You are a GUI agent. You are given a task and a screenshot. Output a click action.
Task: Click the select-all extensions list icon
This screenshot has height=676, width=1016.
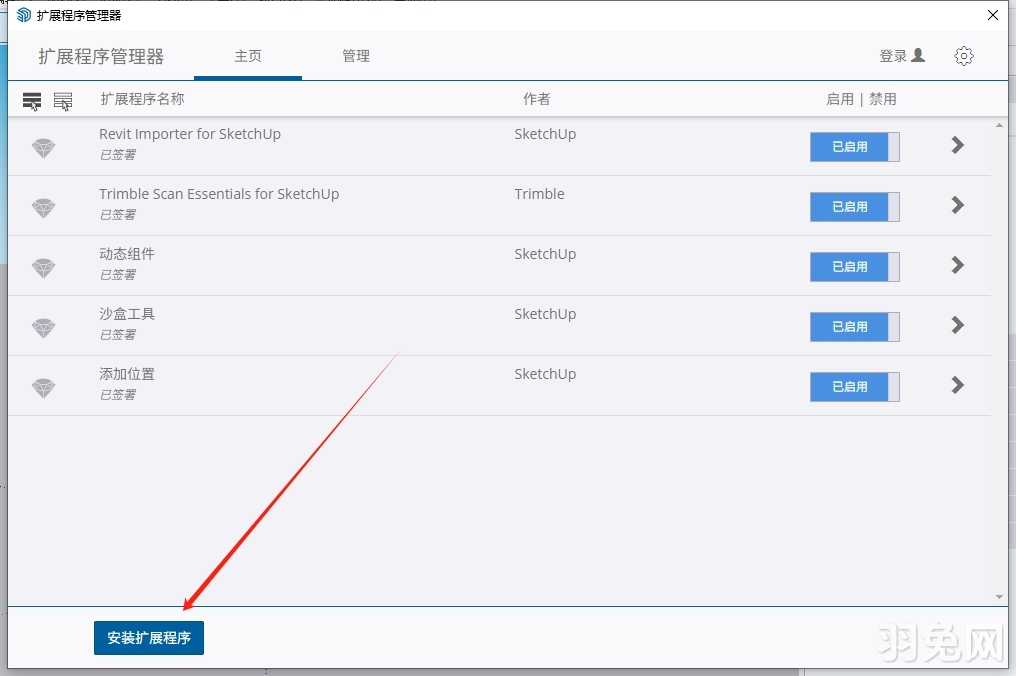pos(32,101)
